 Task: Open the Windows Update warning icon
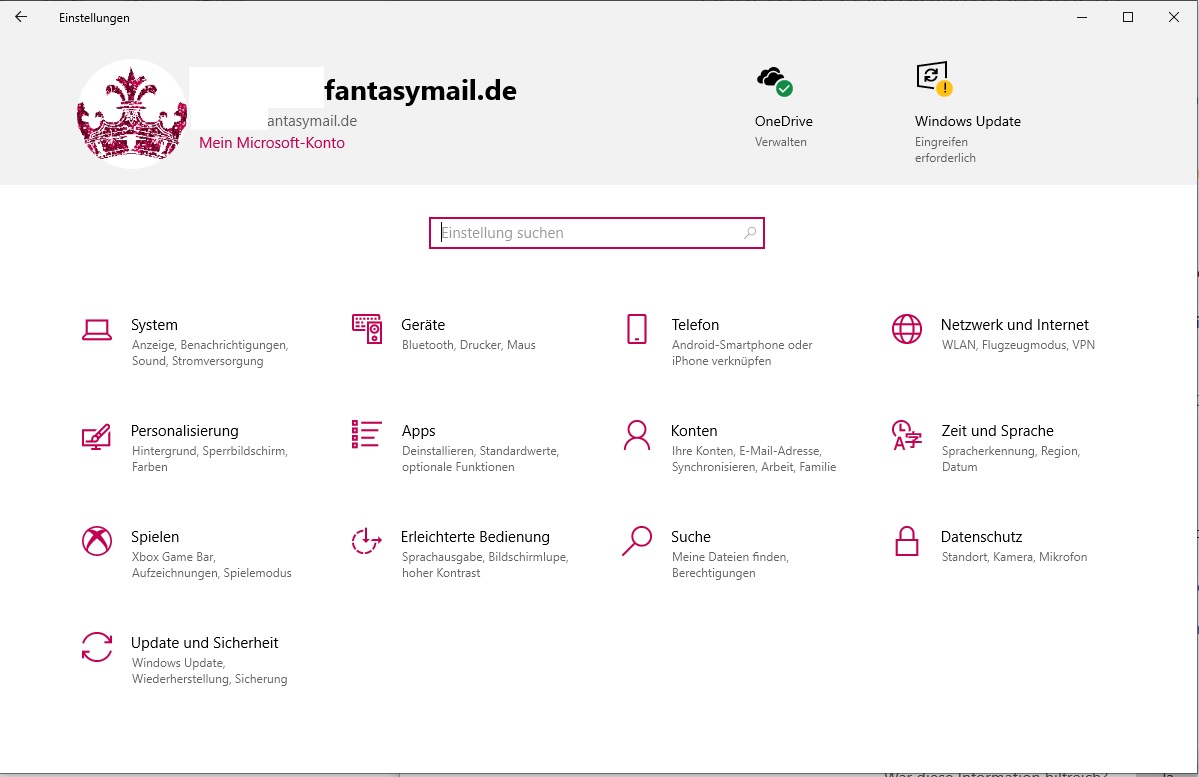(933, 78)
